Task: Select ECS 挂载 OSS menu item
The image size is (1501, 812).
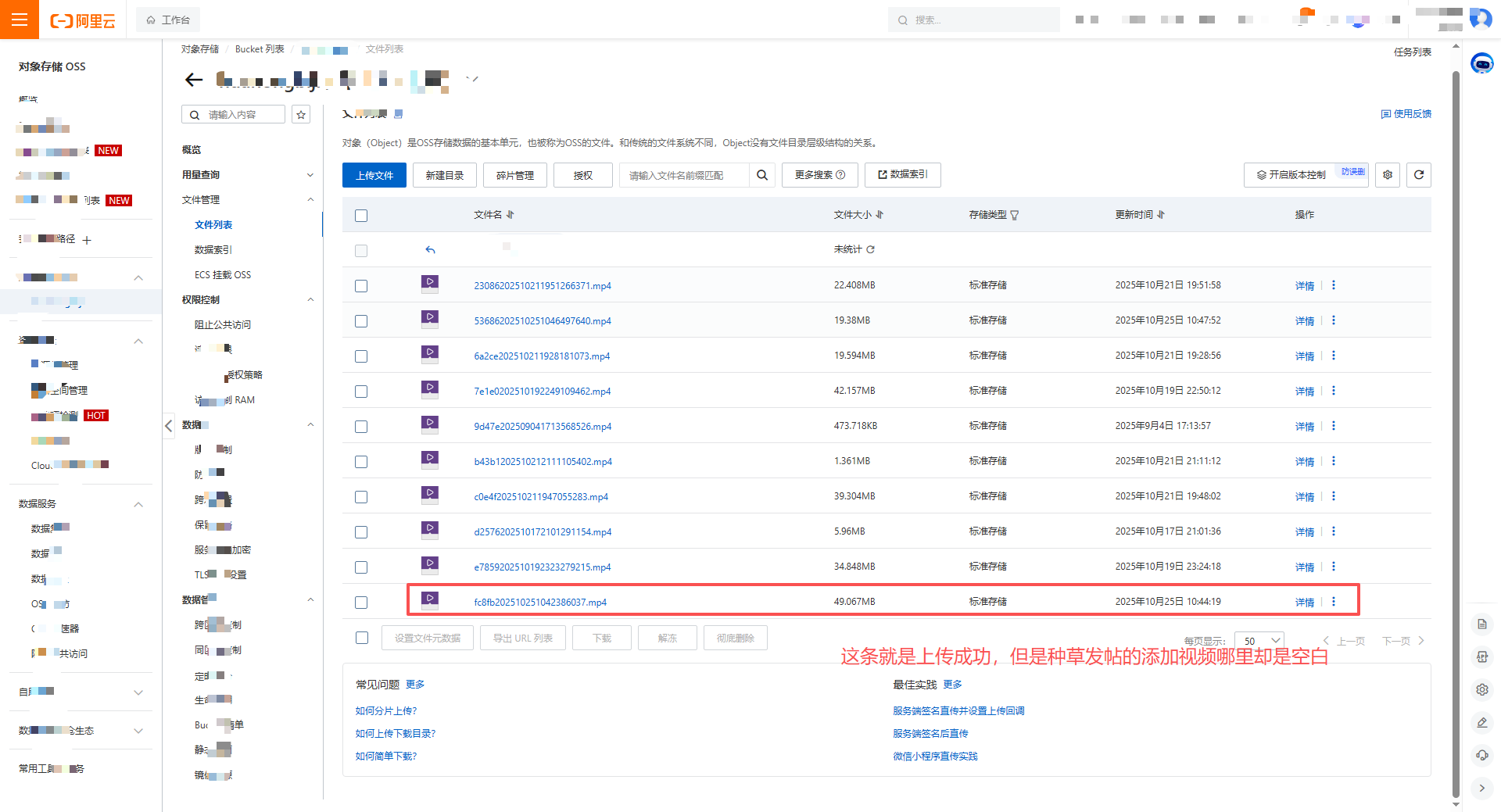Action: (223, 275)
